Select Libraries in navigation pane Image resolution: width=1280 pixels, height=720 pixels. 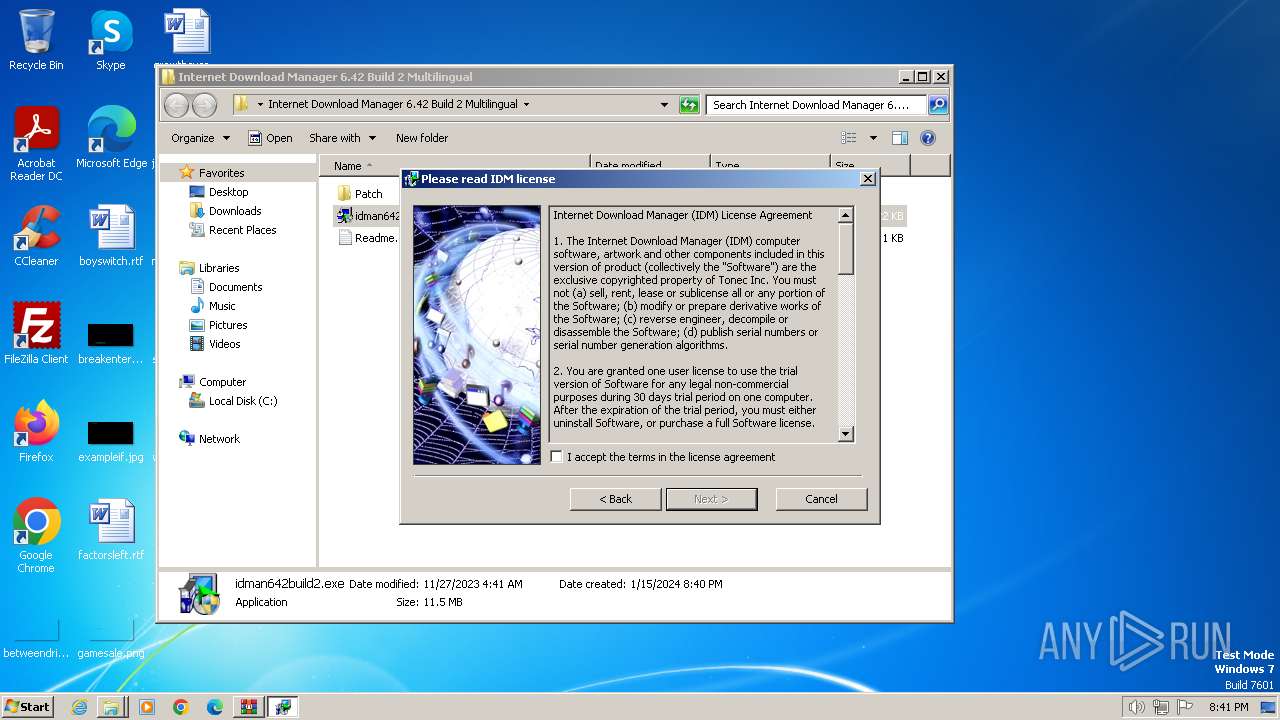(x=218, y=268)
